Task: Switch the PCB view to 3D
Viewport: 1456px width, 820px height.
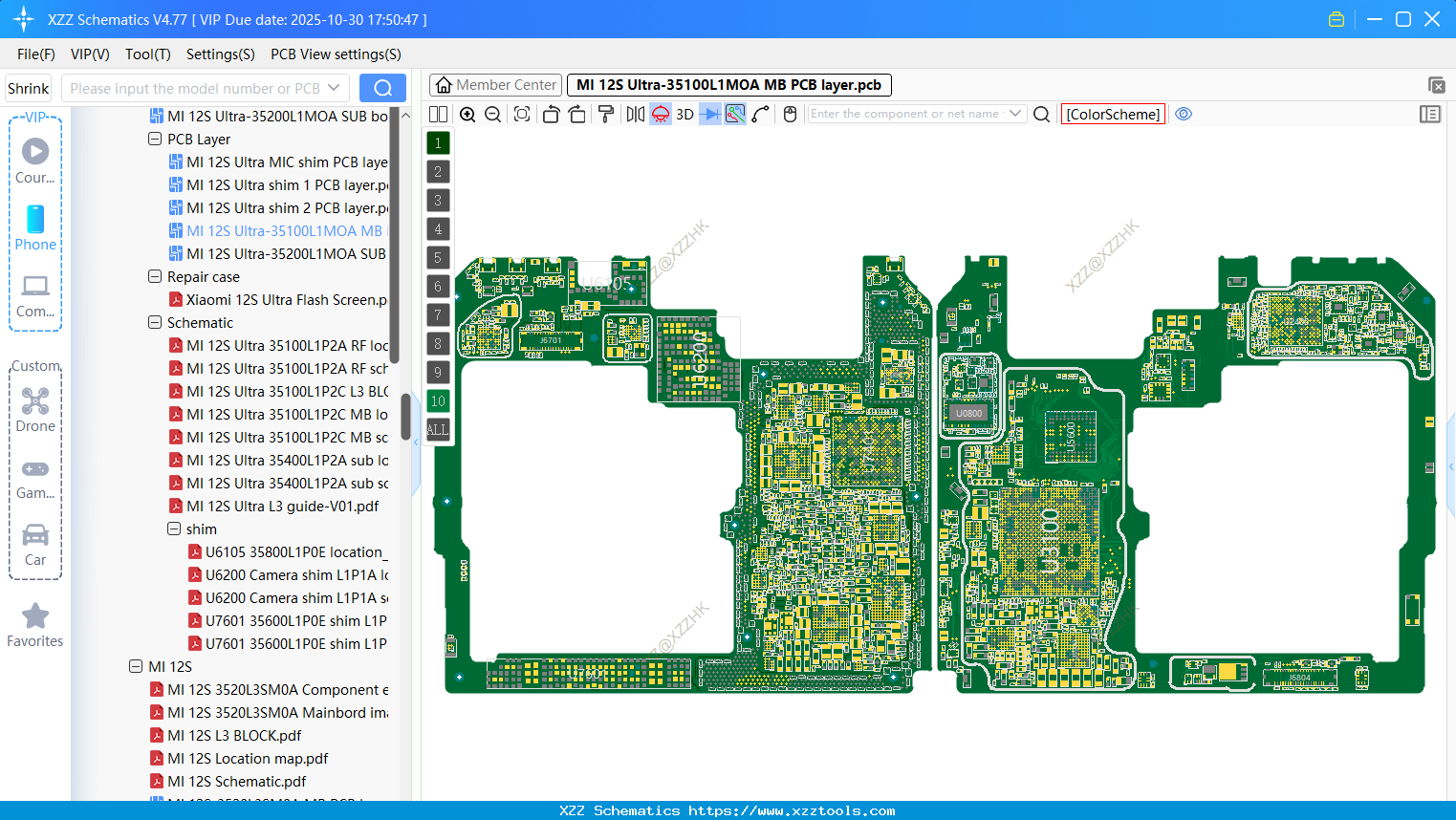Action: click(x=685, y=113)
